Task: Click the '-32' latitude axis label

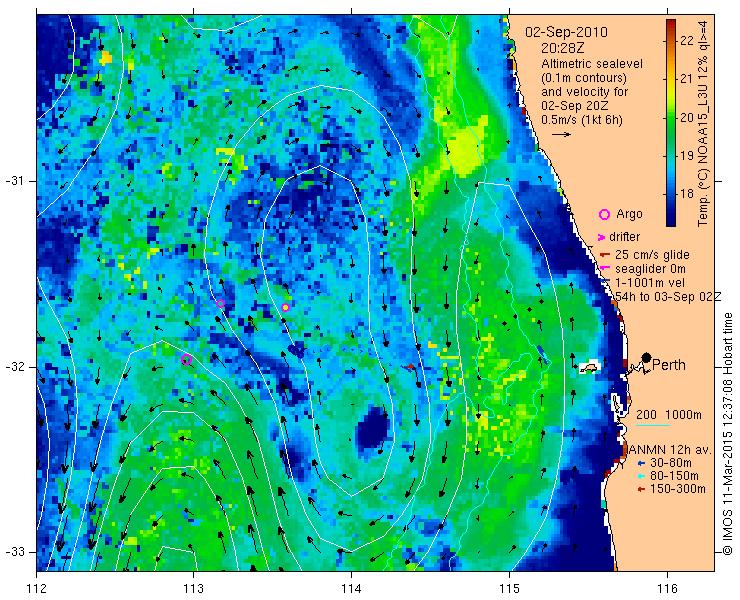Action: (14, 367)
